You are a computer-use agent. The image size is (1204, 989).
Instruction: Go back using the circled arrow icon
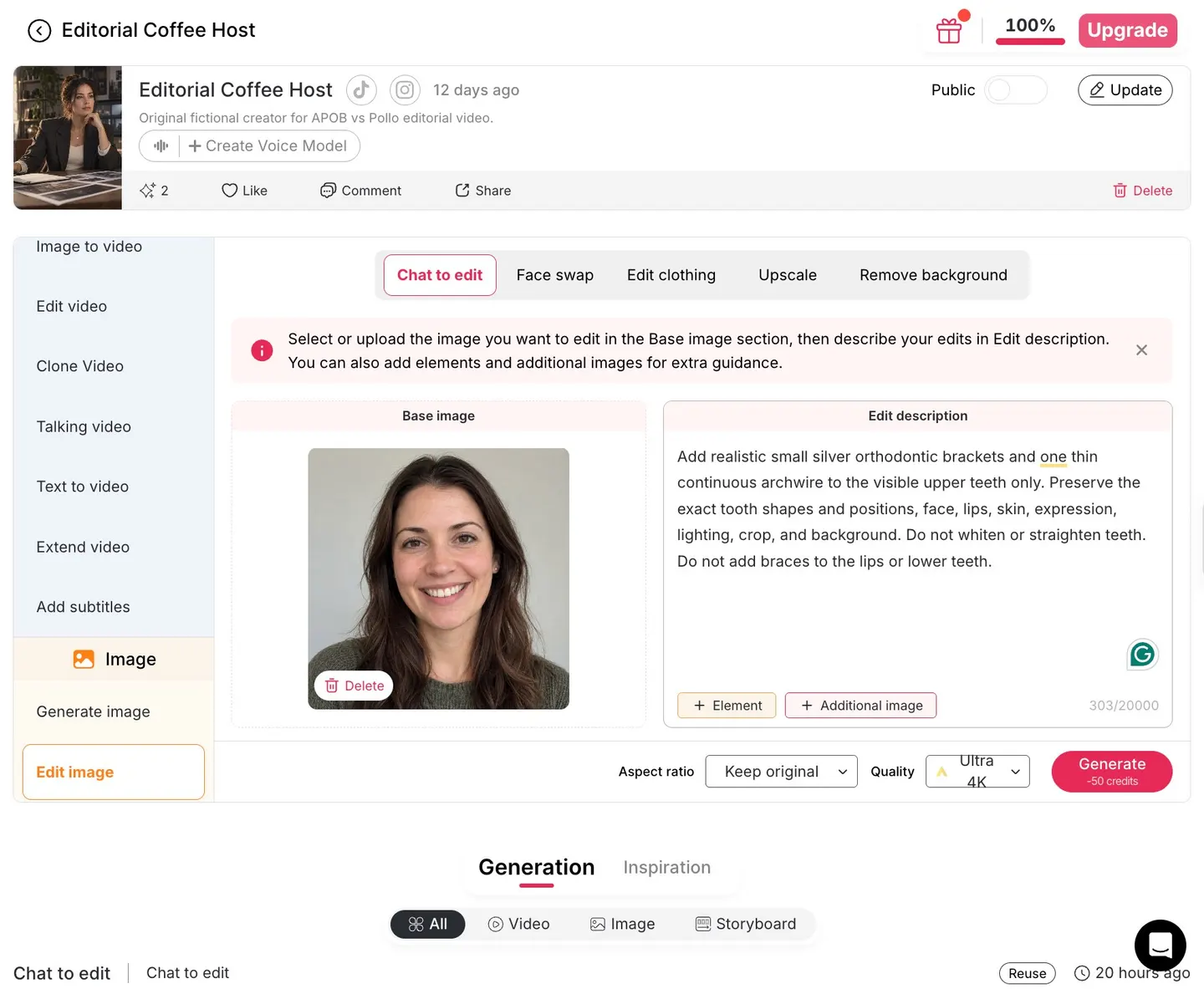pyautogui.click(x=39, y=31)
